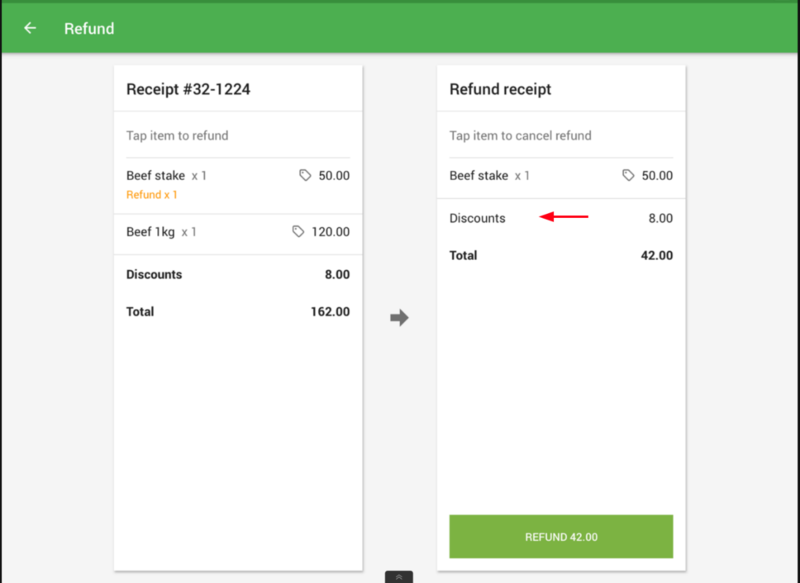
Task: Click the Refund receipt heading
Action: coord(500,89)
